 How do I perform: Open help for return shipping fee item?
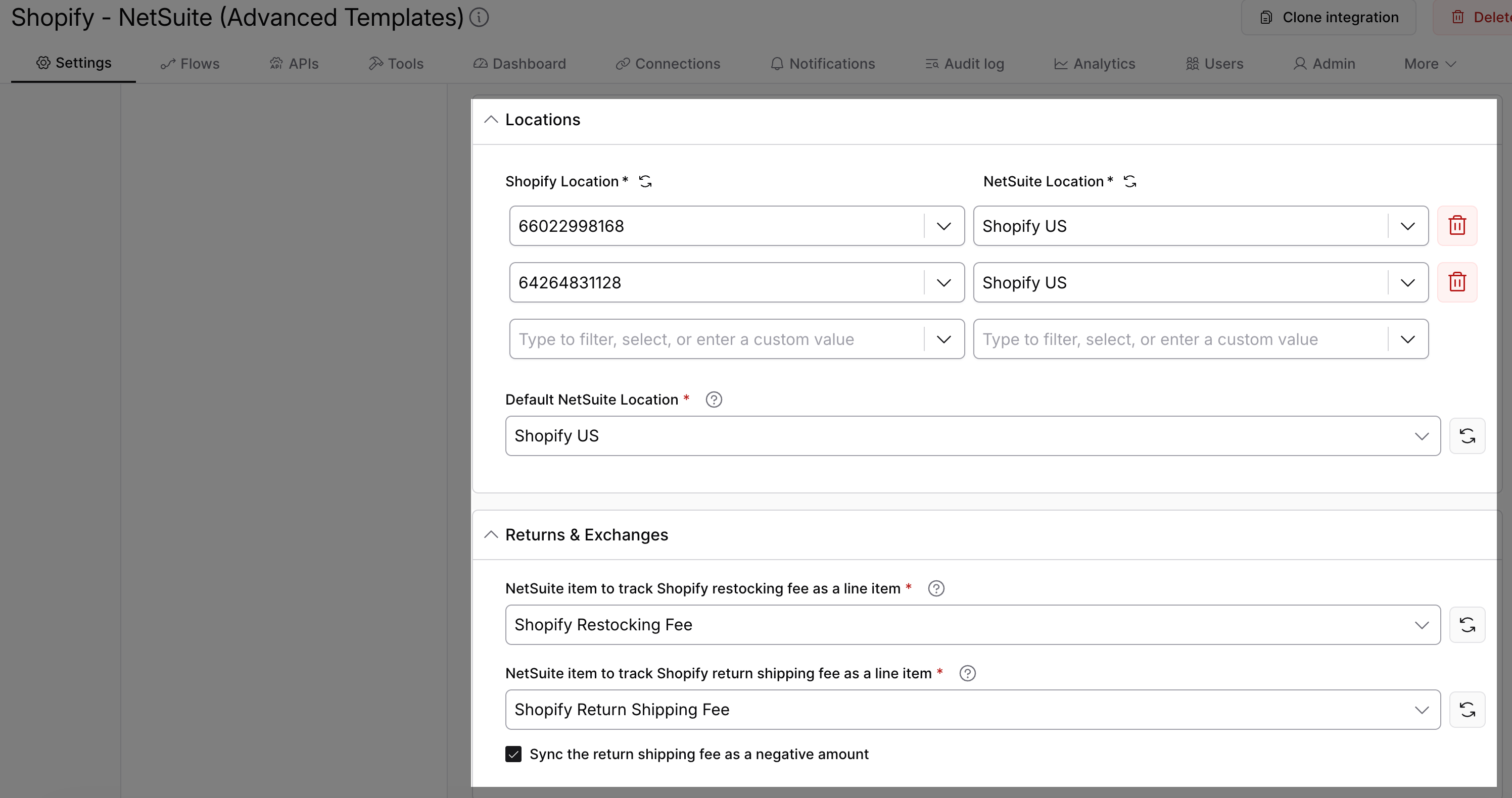coord(967,673)
